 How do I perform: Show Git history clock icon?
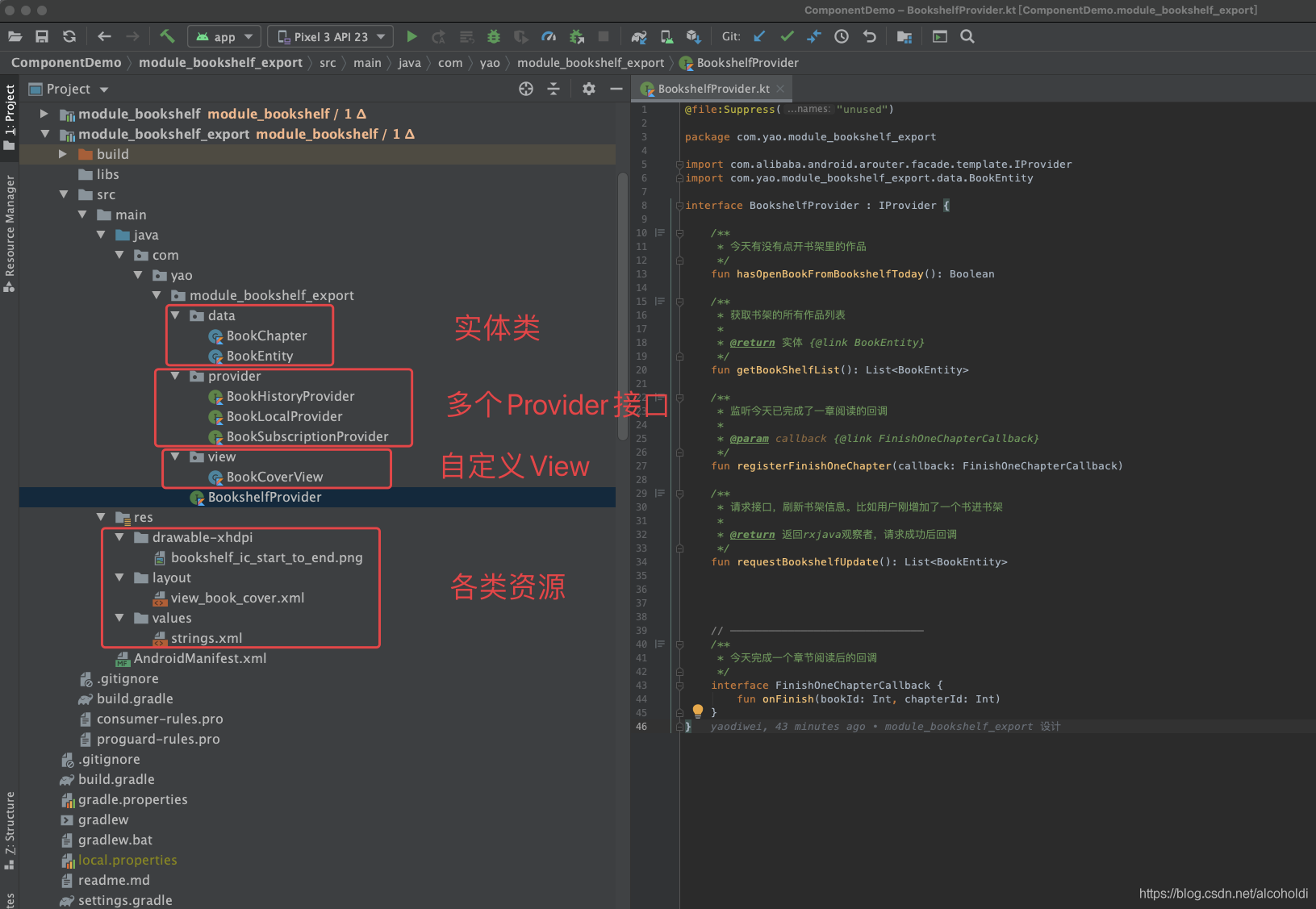(x=842, y=36)
